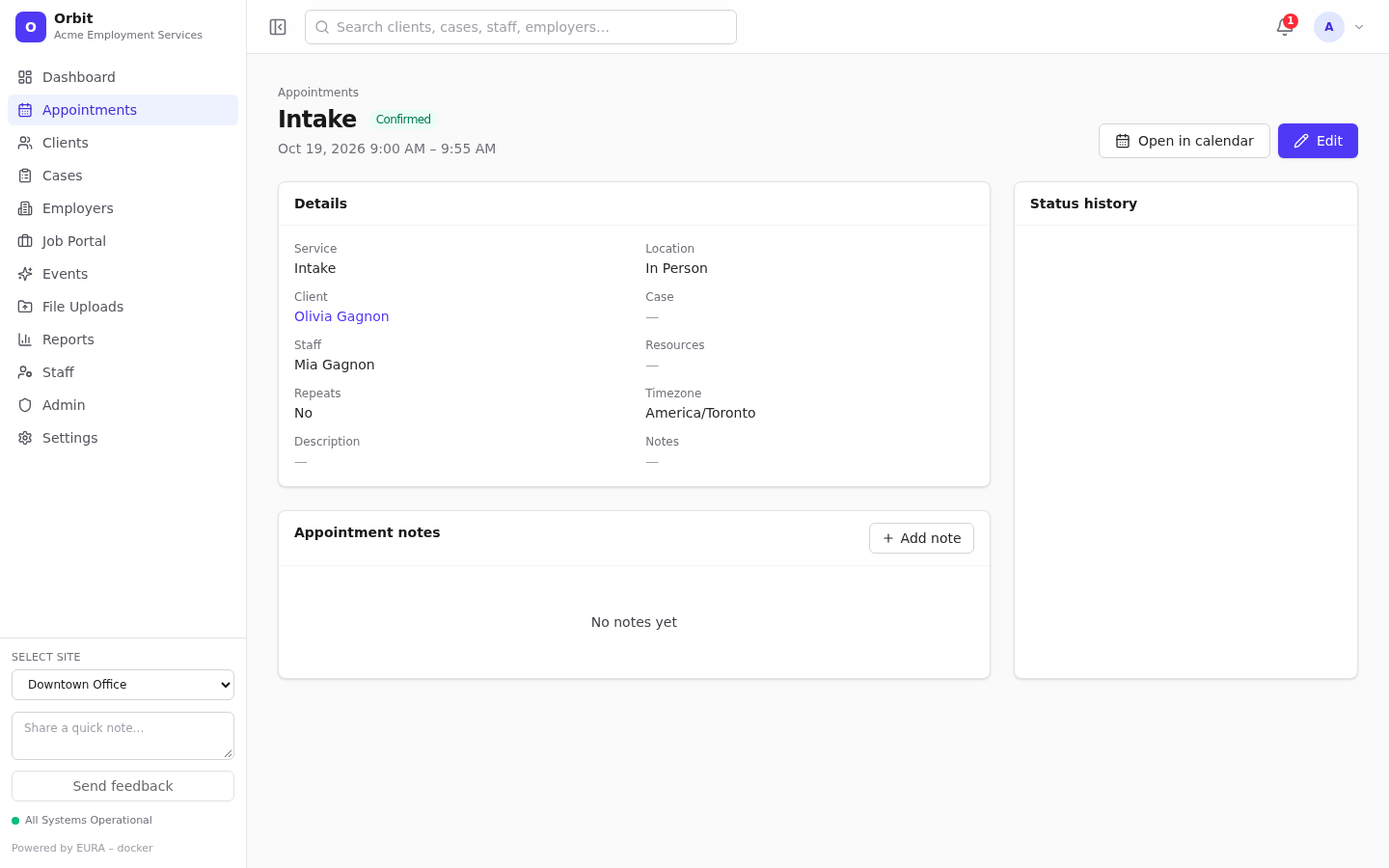Click the All Systems Operational status
Viewport: 1389px width, 868px height.
pos(82,821)
